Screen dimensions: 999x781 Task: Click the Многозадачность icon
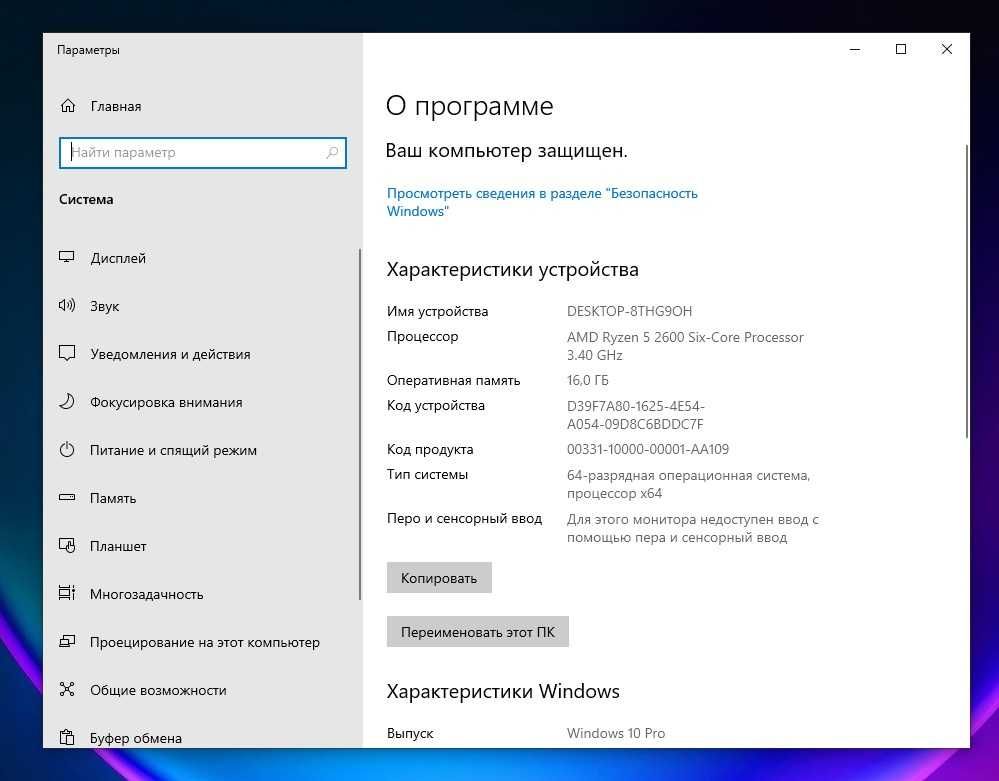[x=67, y=593]
